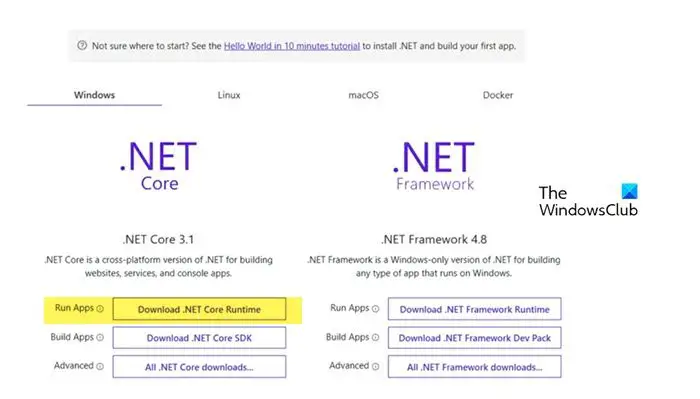Click the .NET Framework logo
Image resolution: width=700 pixels, height=399 pixels.
433,166
